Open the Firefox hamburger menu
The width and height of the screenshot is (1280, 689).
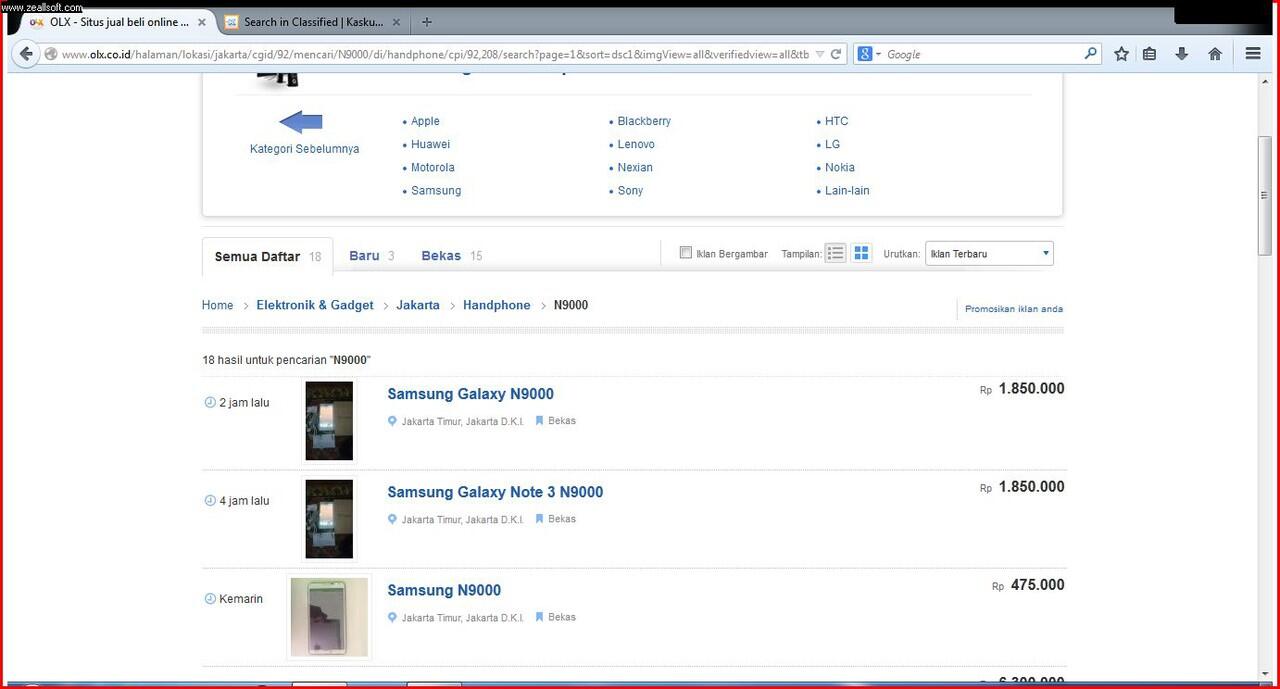click(1253, 54)
